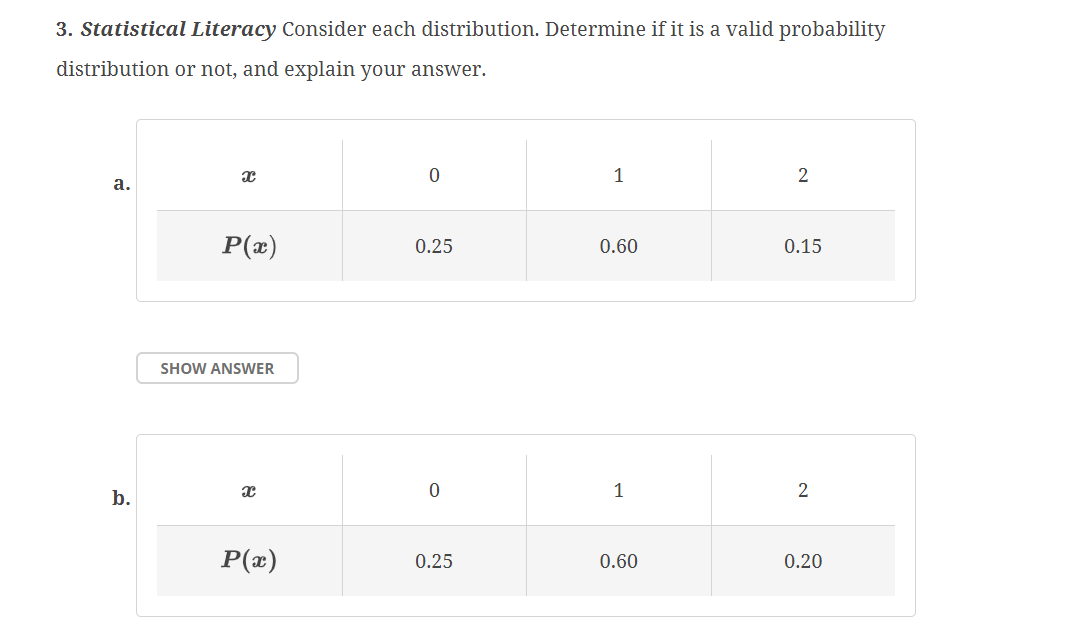Select the value 0.25 in table a
Viewport: 1073px width, 643px height.
[433, 246]
